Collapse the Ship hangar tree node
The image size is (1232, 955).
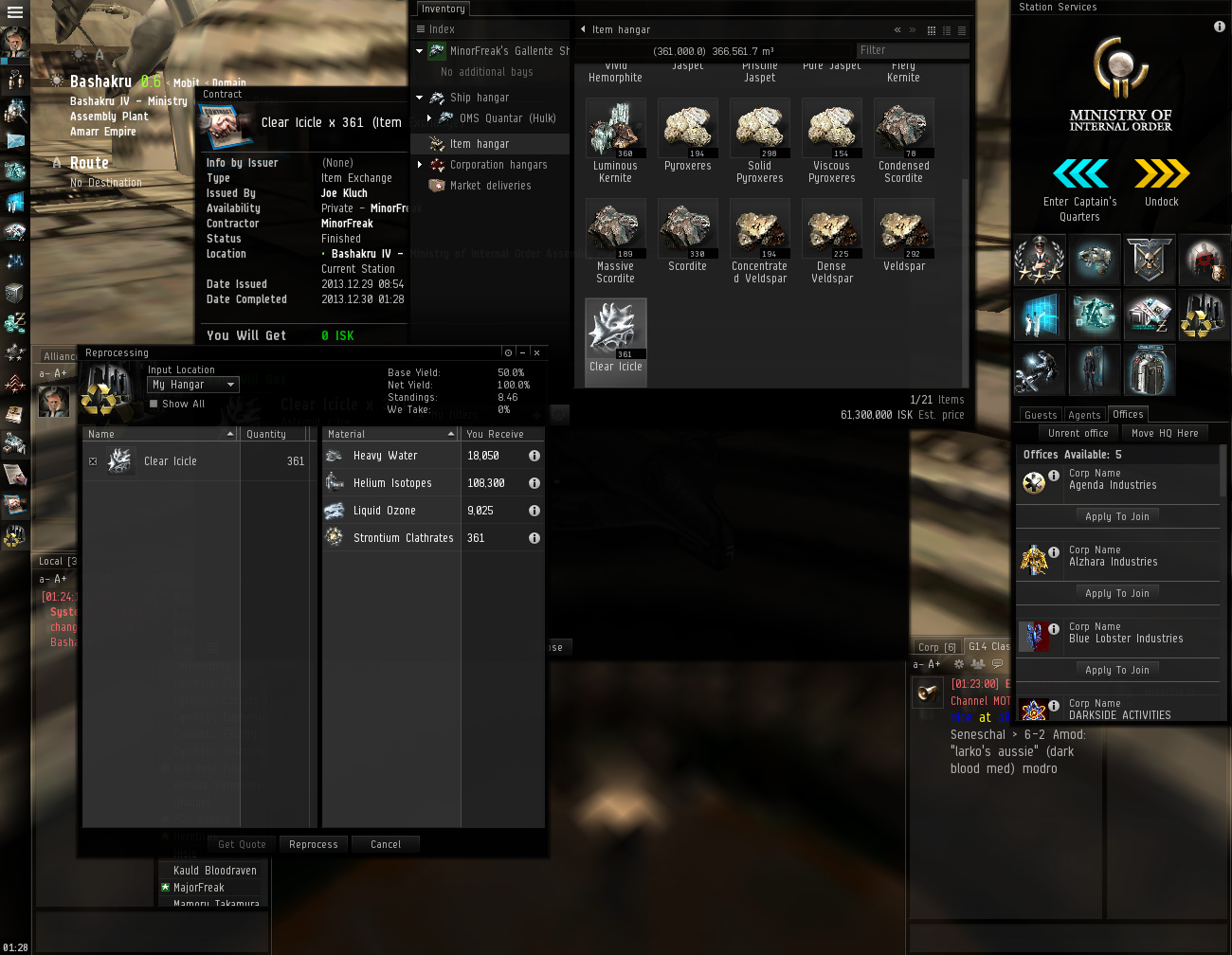tap(420, 98)
